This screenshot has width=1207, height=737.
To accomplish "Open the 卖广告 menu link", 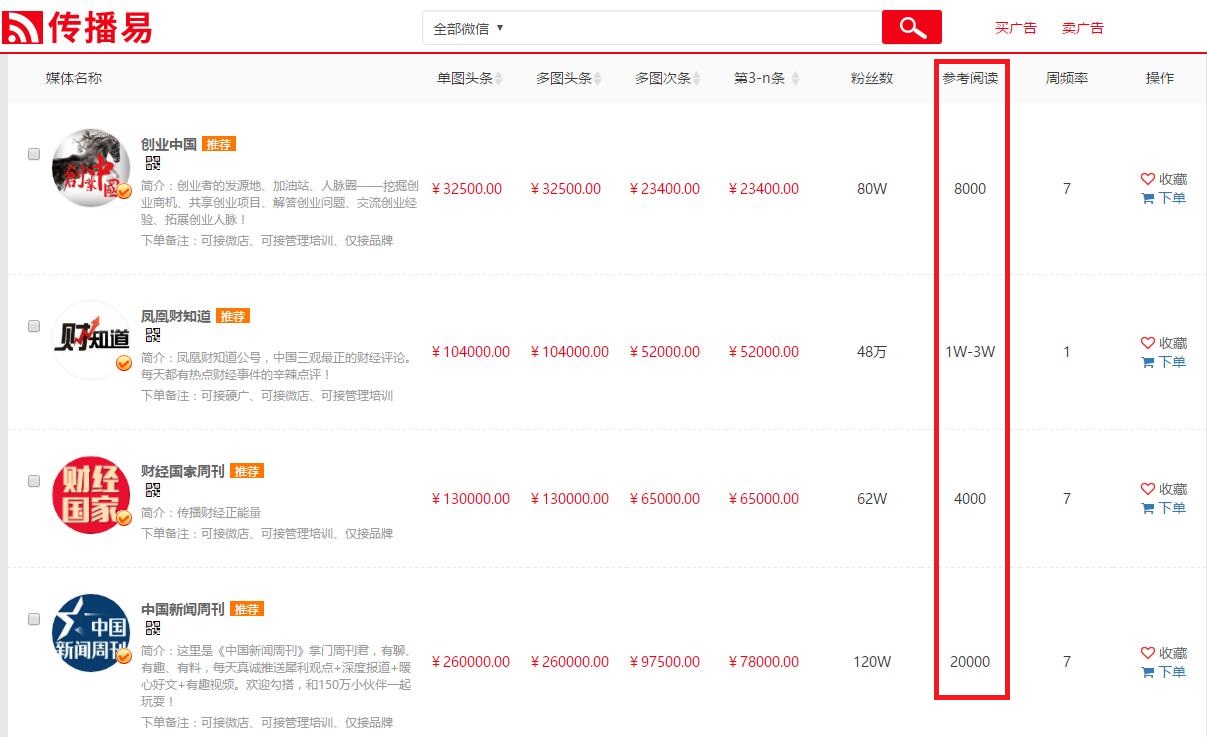I will (1082, 28).
